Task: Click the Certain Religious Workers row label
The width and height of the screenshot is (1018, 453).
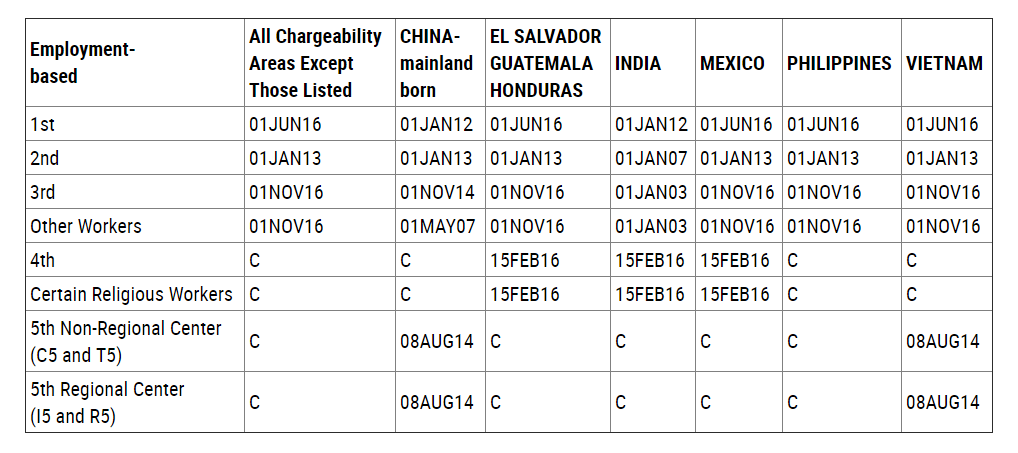Action: click(x=131, y=294)
